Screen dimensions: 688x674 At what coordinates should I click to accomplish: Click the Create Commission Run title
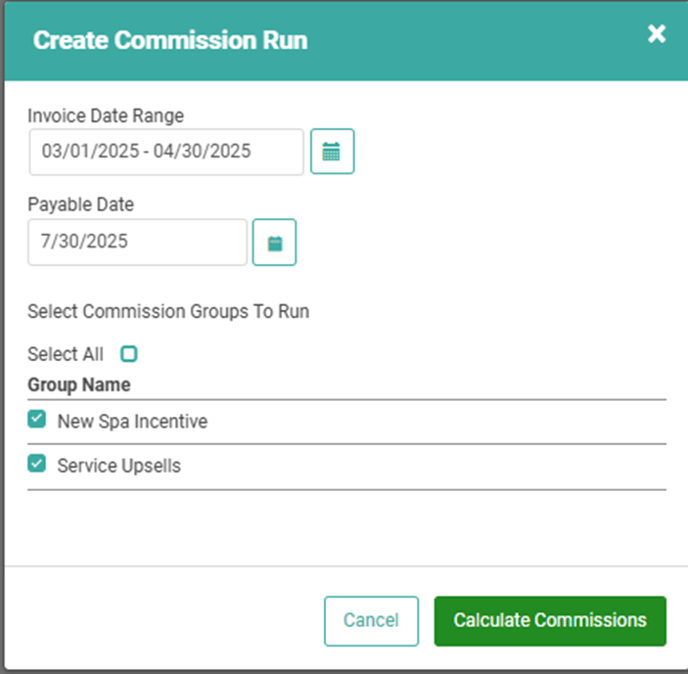point(170,40)
